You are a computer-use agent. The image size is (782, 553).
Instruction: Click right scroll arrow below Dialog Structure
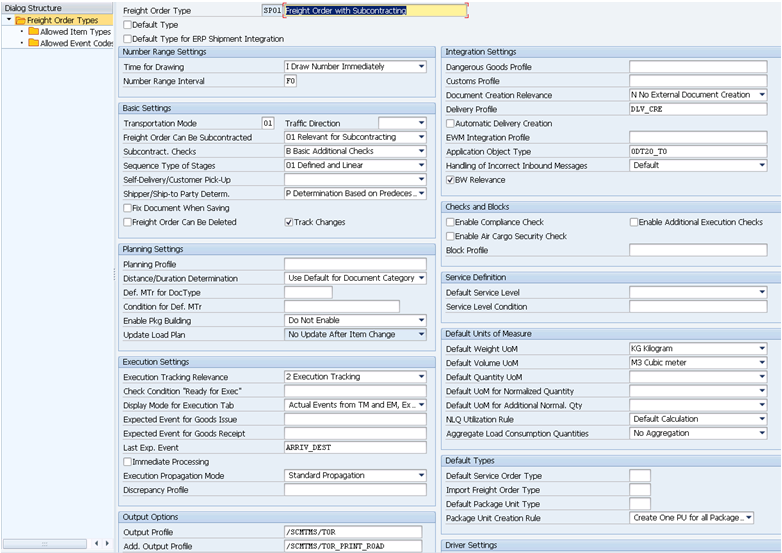107,543
